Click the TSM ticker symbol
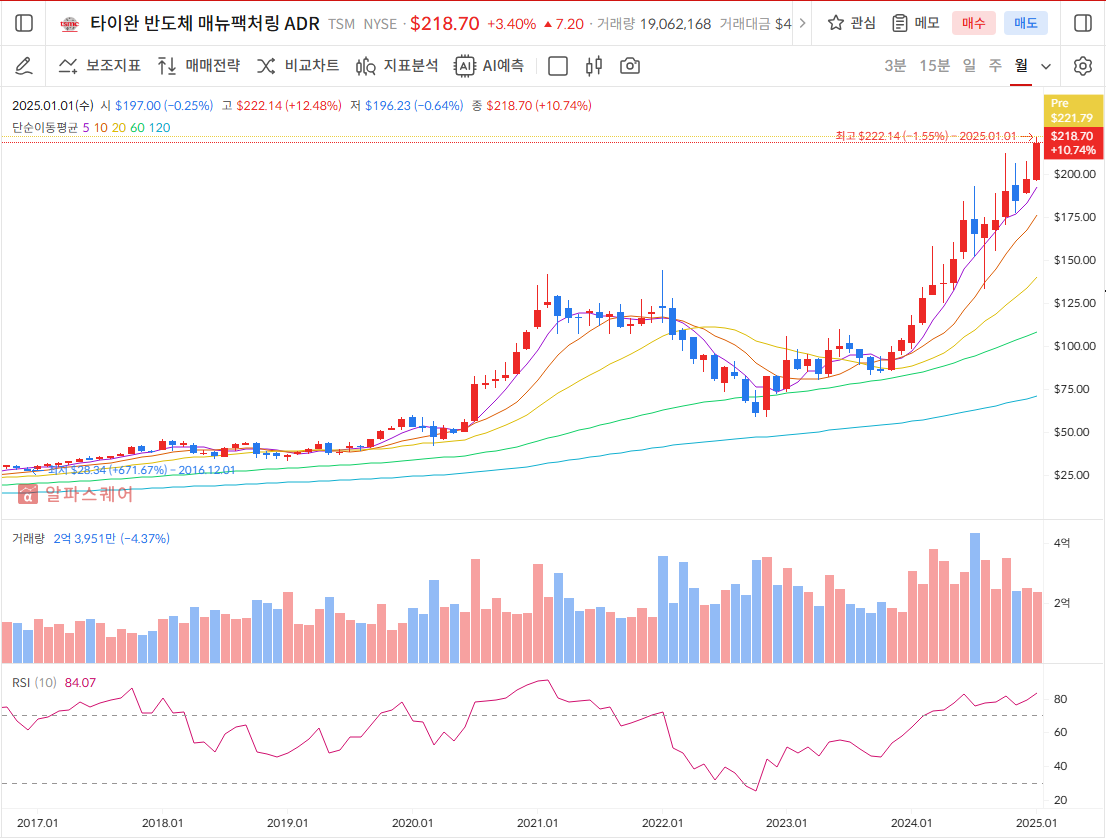Viewport: 1106px width, 838px height. pos(341,24)
